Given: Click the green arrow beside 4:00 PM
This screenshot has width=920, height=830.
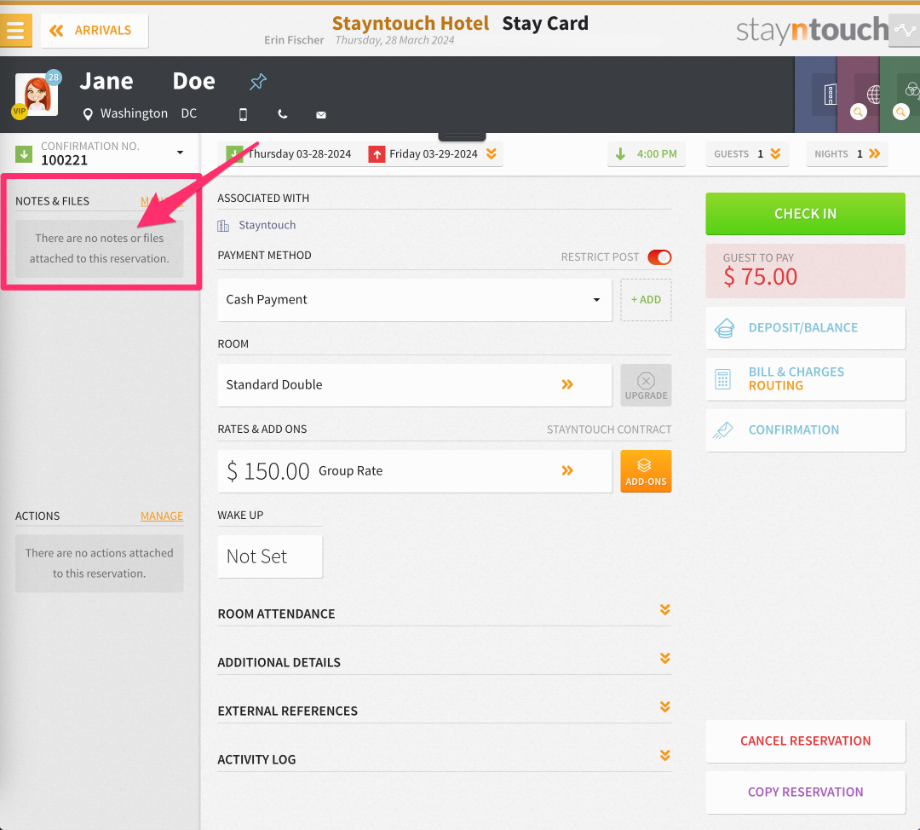Looking at the screenshot, I should (620, 154).
